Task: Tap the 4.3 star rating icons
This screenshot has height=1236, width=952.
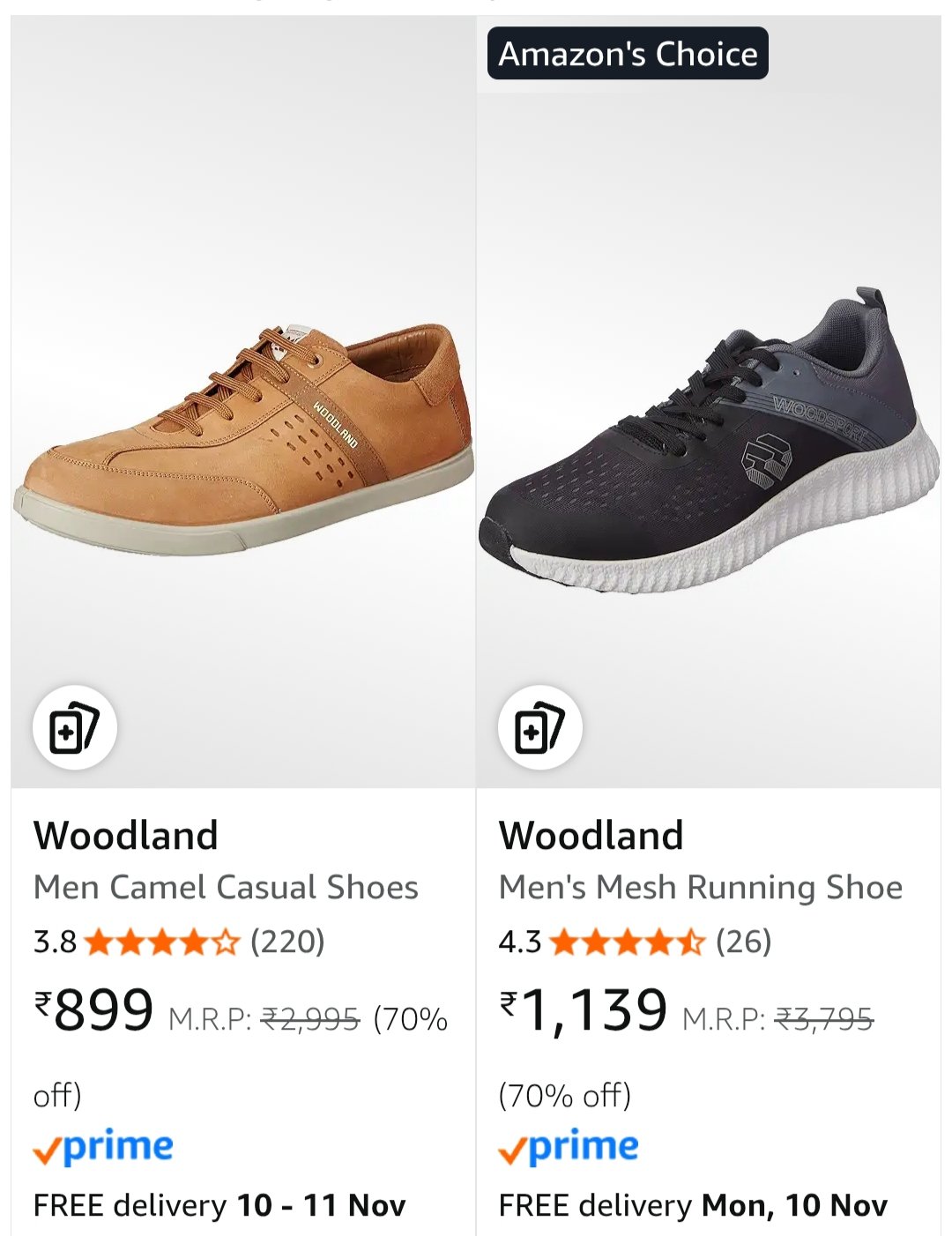Action: [x=627, y=942]
